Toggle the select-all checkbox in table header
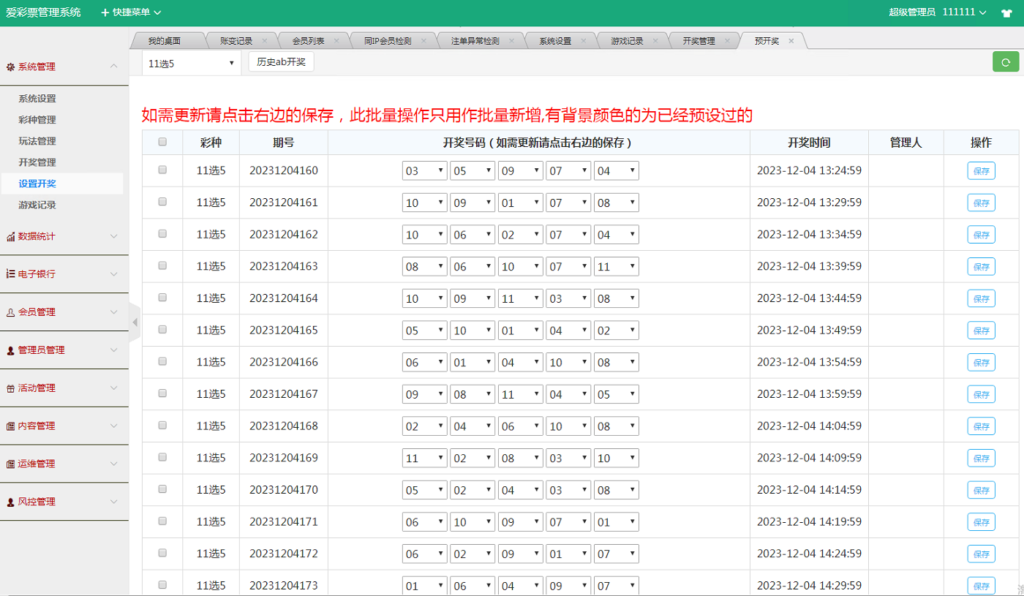The width and height of the screenshot is (1024, 596). coord(161,142)
